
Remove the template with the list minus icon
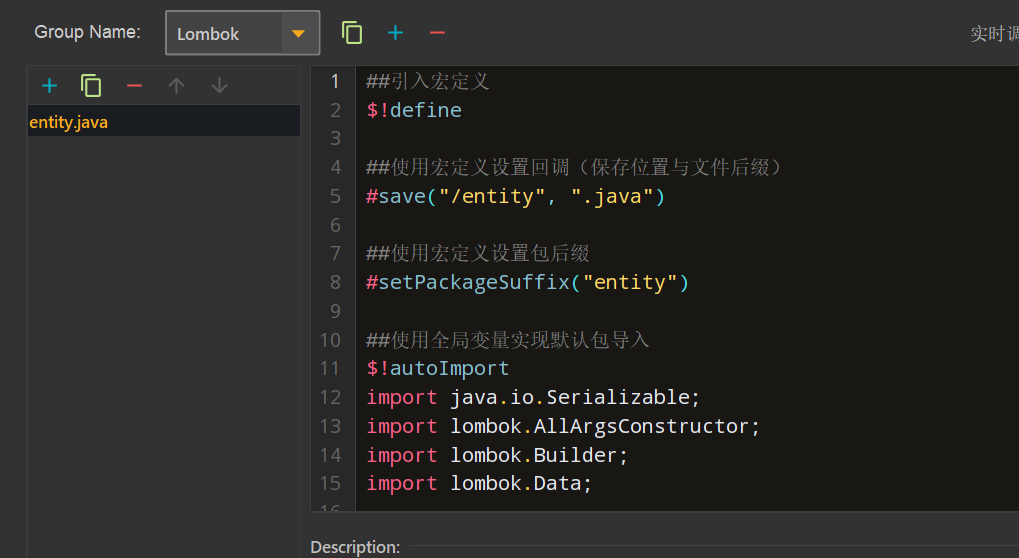135,86
